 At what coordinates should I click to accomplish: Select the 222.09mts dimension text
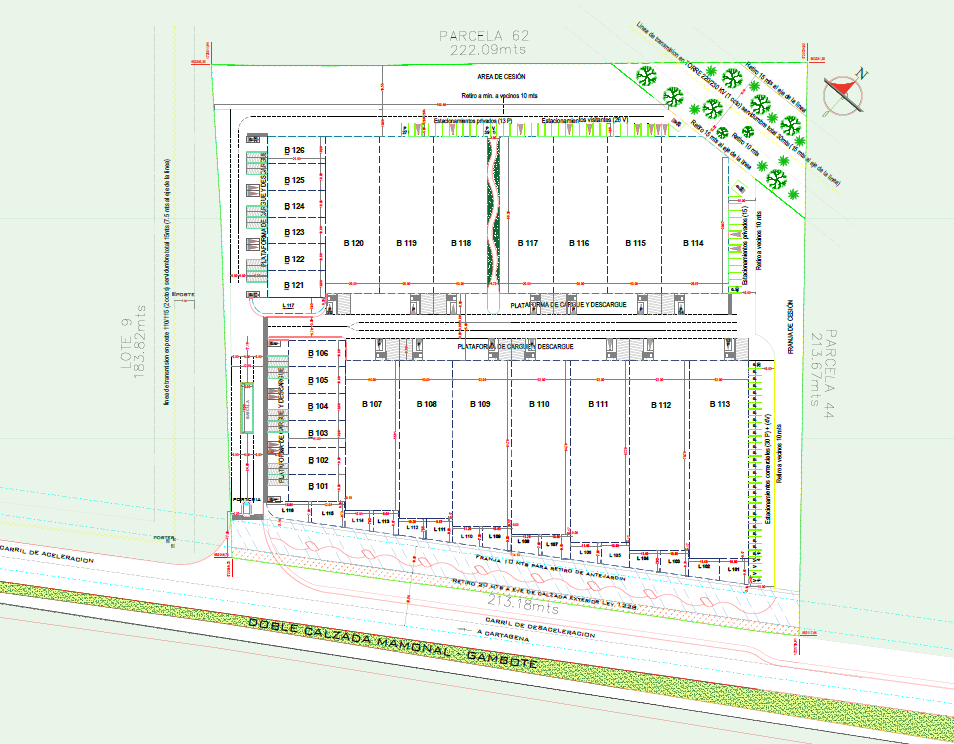[x=484, y=48]
